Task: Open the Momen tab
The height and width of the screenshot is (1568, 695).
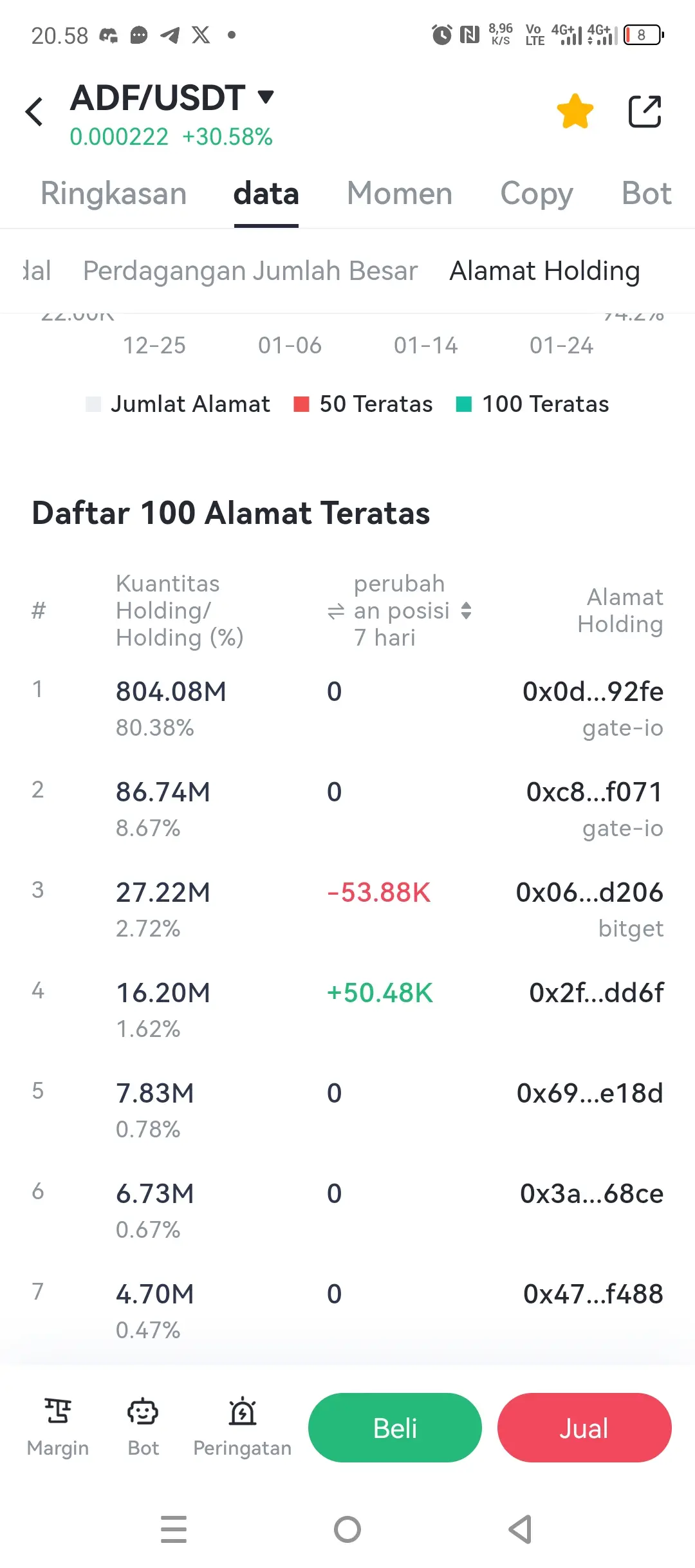Action: click(400, 194)
